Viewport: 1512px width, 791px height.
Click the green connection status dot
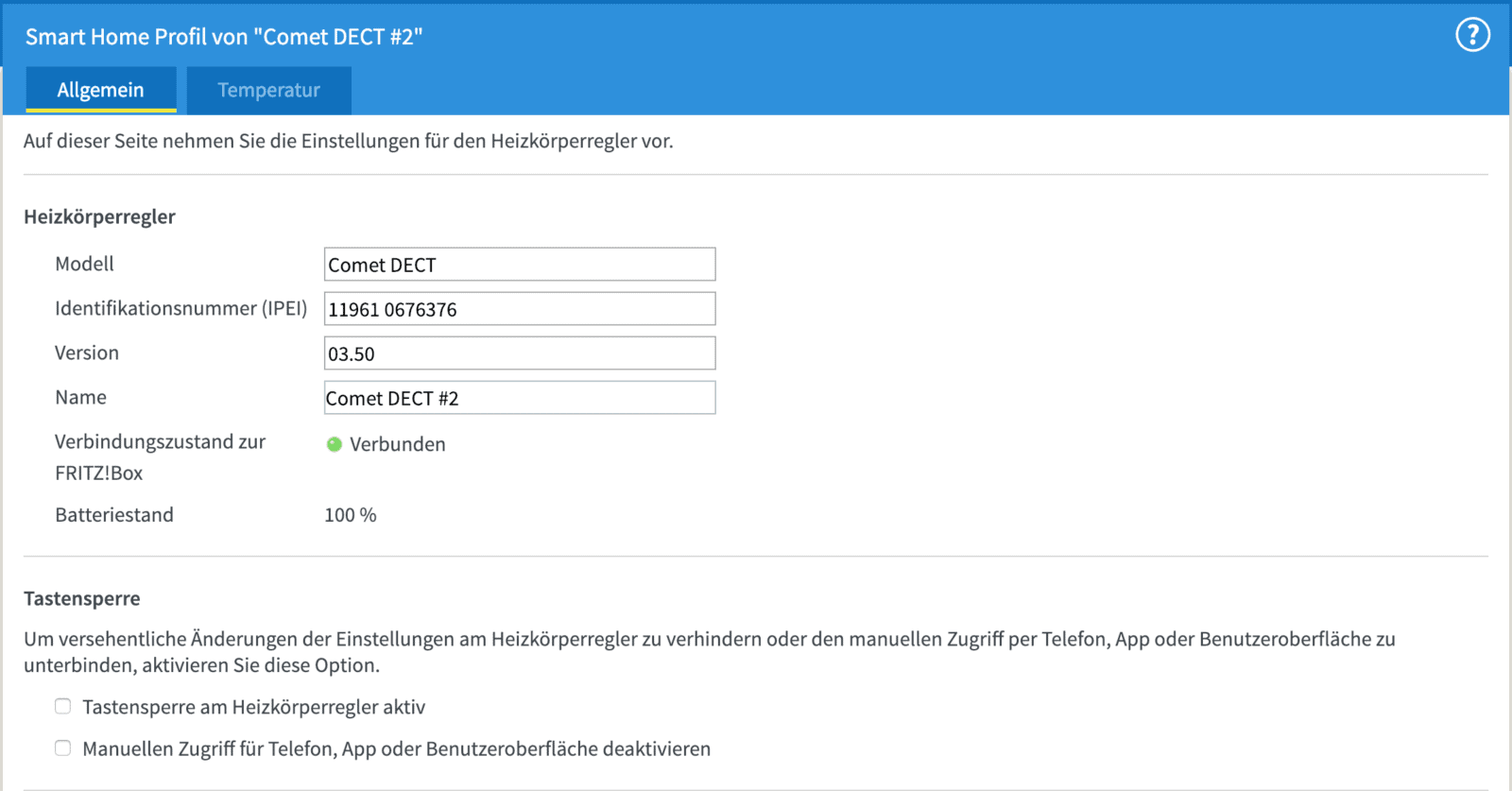(x=334, y=444)
